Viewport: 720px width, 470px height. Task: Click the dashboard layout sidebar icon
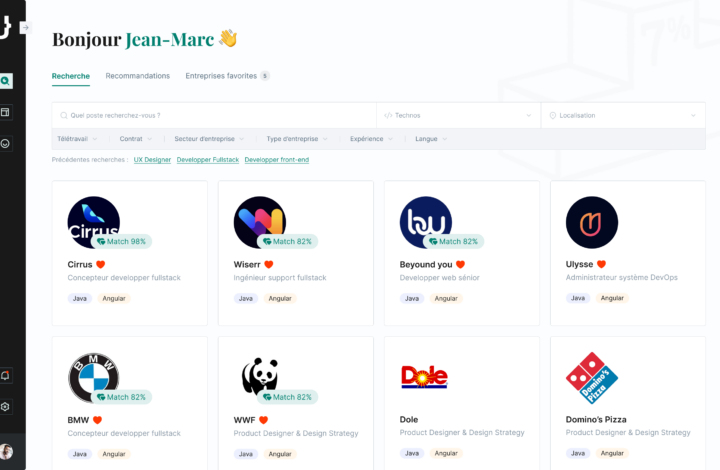click(5, 112)
